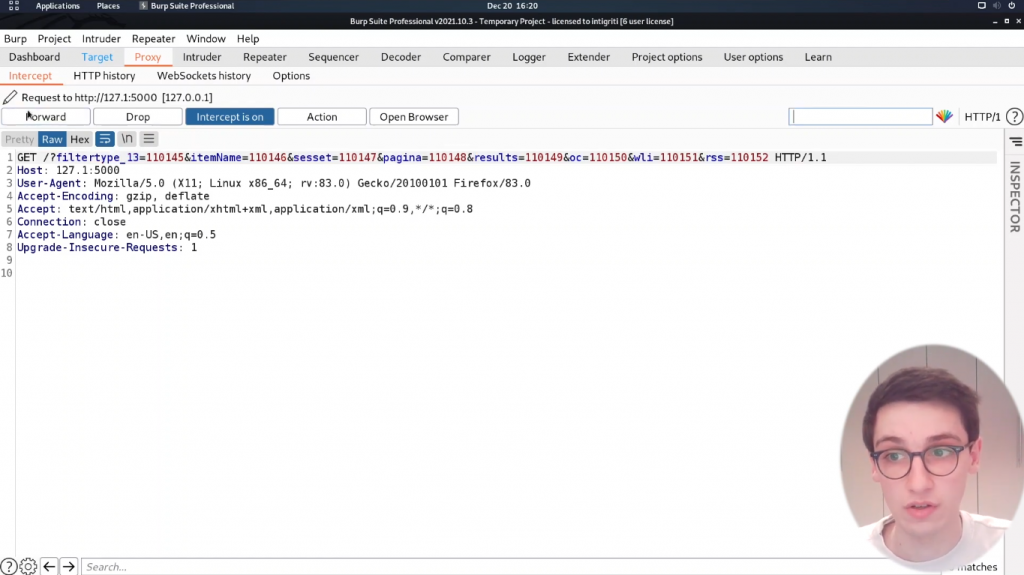
Task: Turn off the Intercept is on toggle
Action: point(230,117)
